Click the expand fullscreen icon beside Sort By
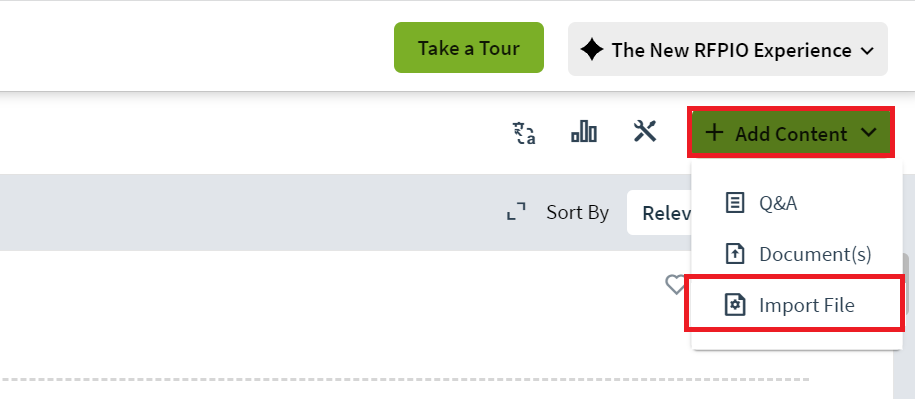 tap(516, 211)
